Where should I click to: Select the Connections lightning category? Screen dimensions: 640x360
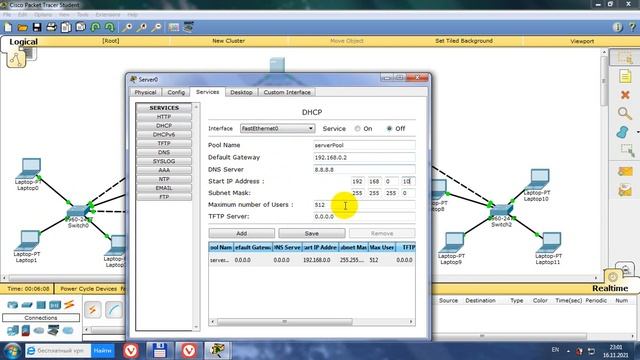[69, 304]
